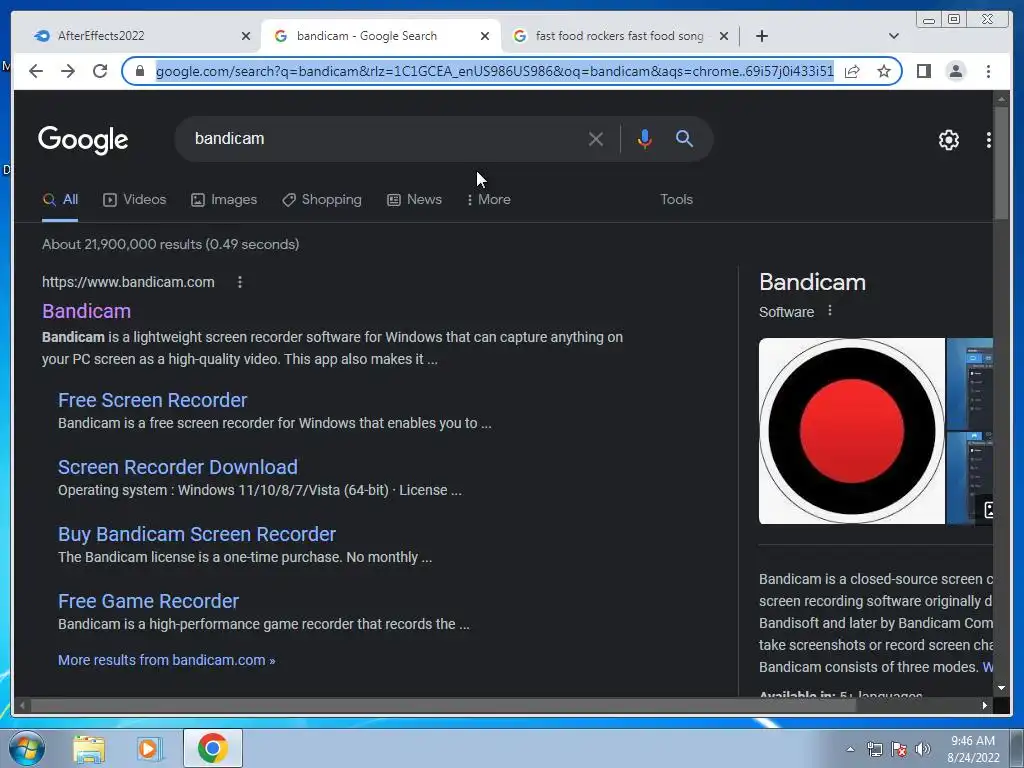1024x768 pixels.
Task: Open the Chrome three-dot menu
Action: 988,71
